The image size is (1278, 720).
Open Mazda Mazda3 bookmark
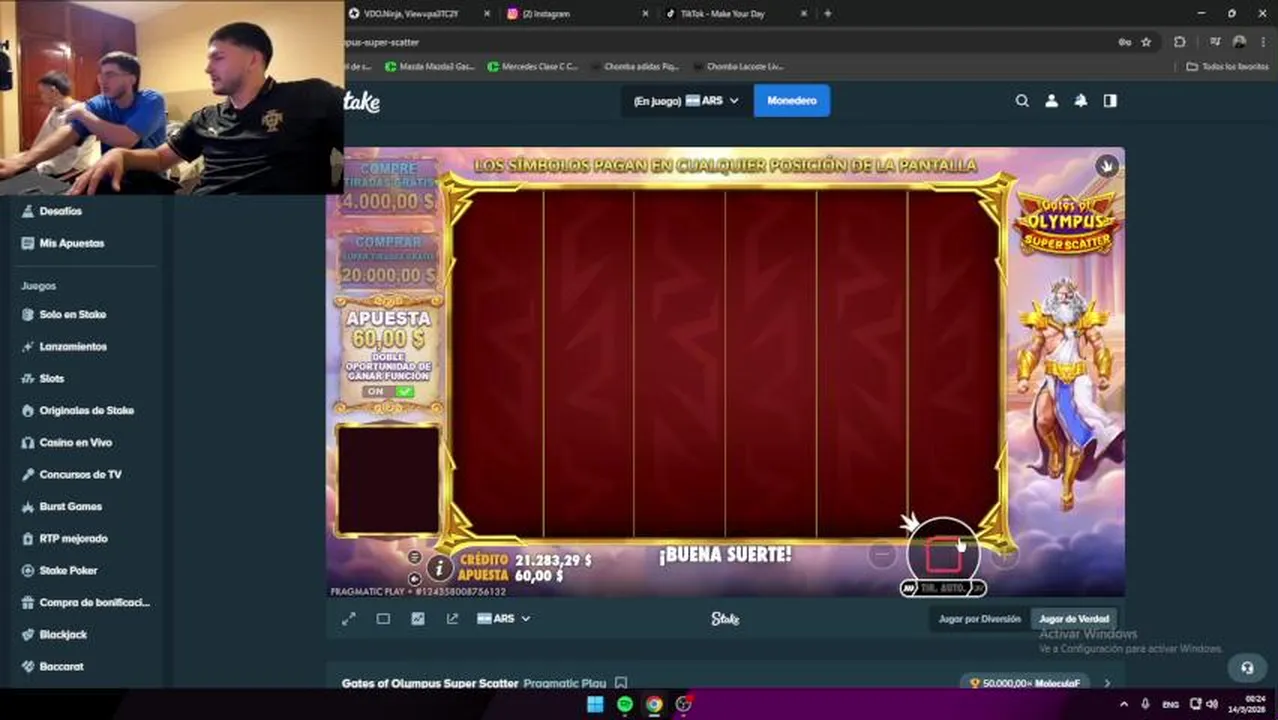coord(430,67)
